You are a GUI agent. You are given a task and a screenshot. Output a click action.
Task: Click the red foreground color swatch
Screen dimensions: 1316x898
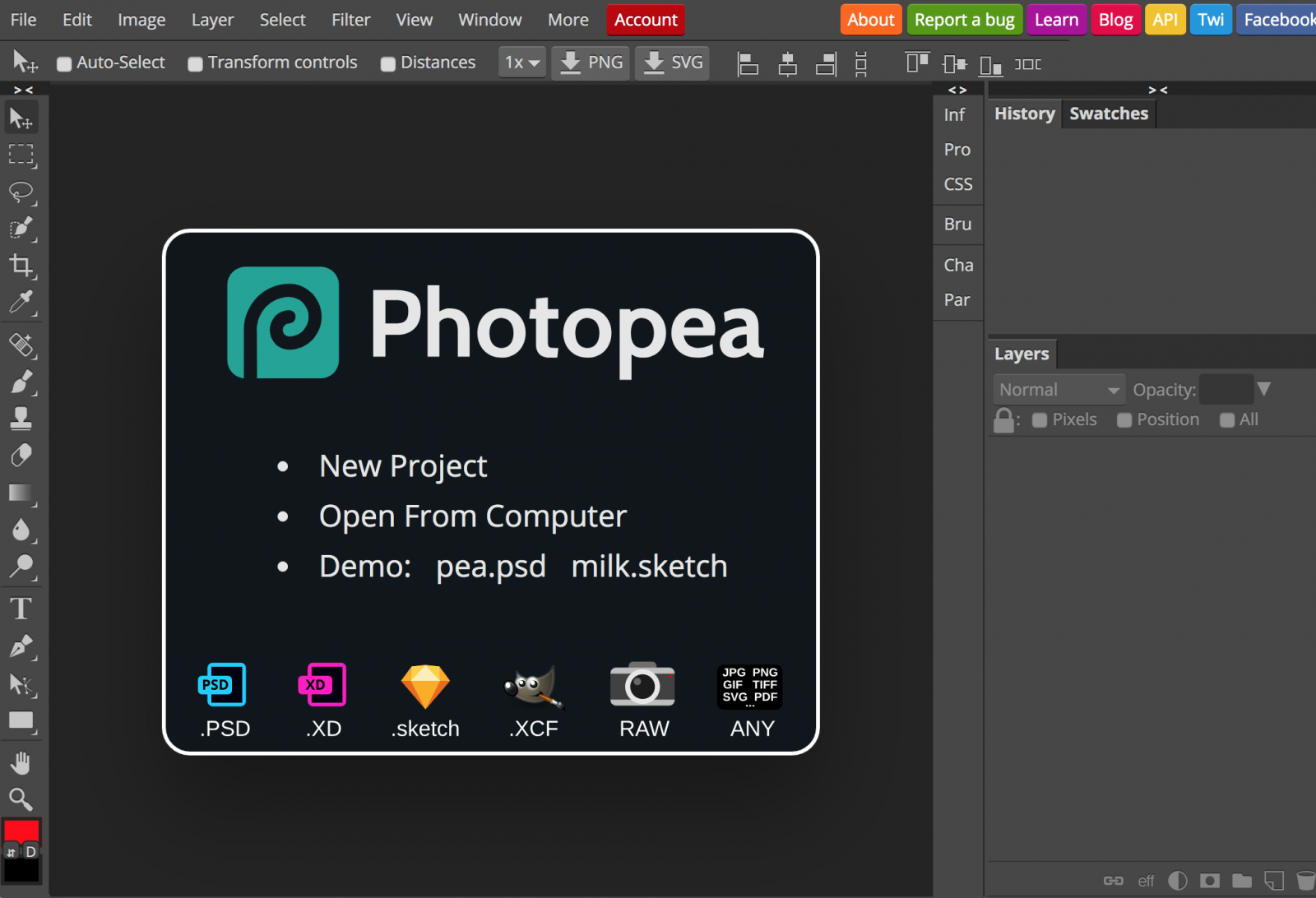click(21, 831)
